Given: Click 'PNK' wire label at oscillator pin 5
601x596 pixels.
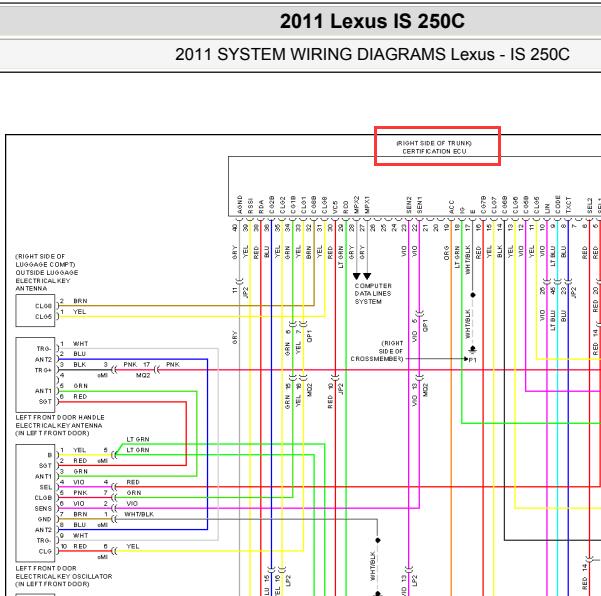Looking at the screenshot, I should [x=80, y=493].
